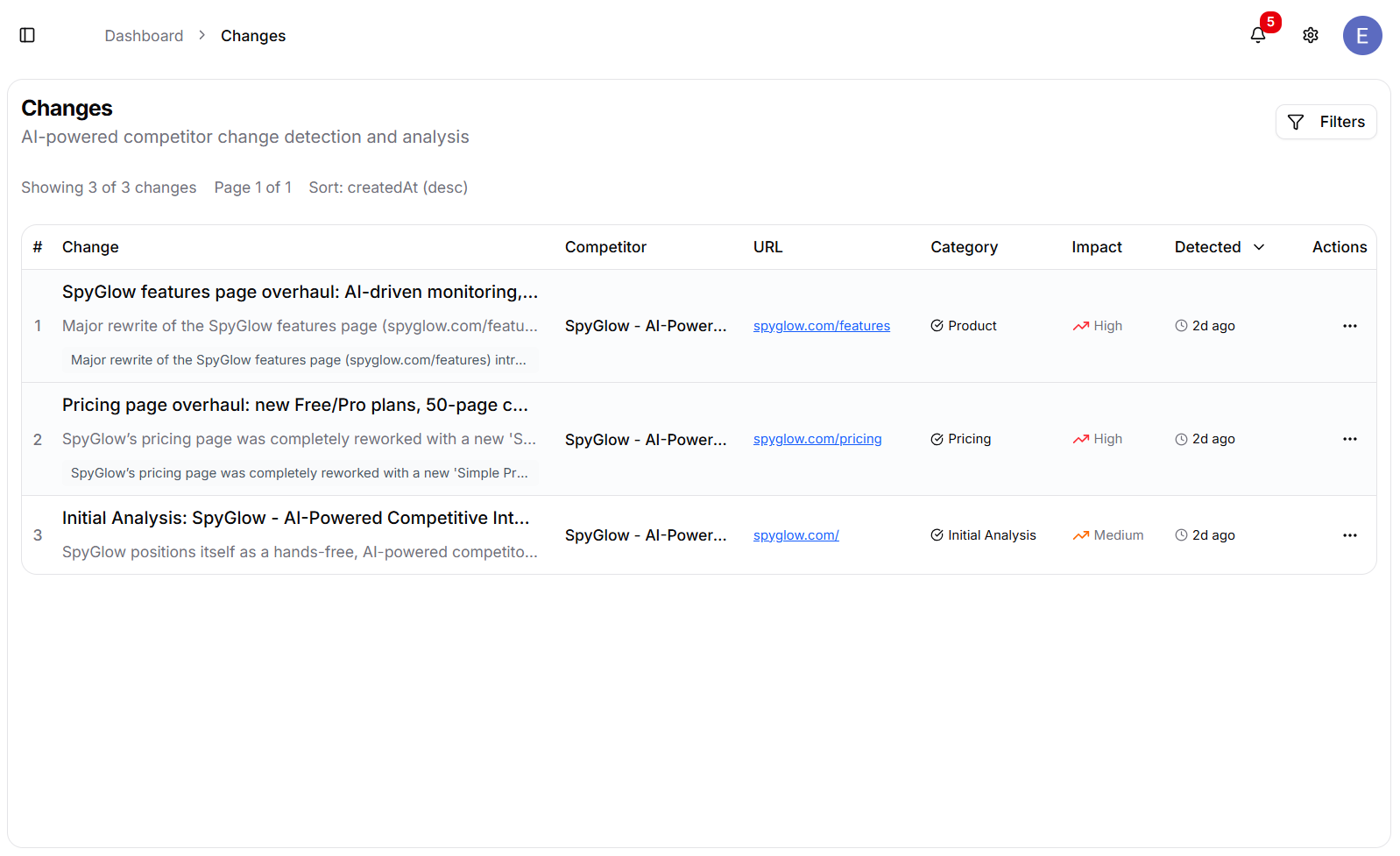Screen dimensions: 1400x856
Task: Click the Actions column header
Action: coord(1339,247)
